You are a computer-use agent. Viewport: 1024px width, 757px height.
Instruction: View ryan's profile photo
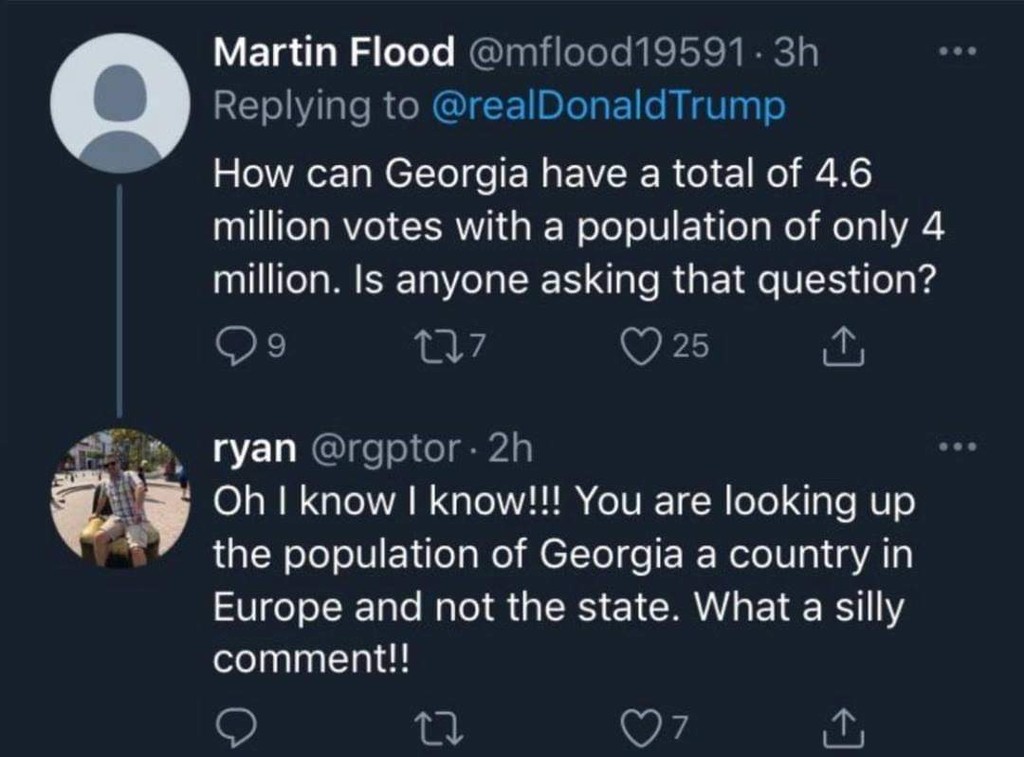(x=120, y=498)
